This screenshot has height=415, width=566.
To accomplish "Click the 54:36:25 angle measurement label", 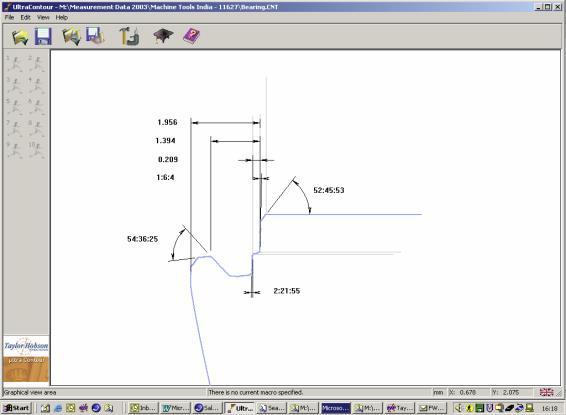I will point(143,239).
